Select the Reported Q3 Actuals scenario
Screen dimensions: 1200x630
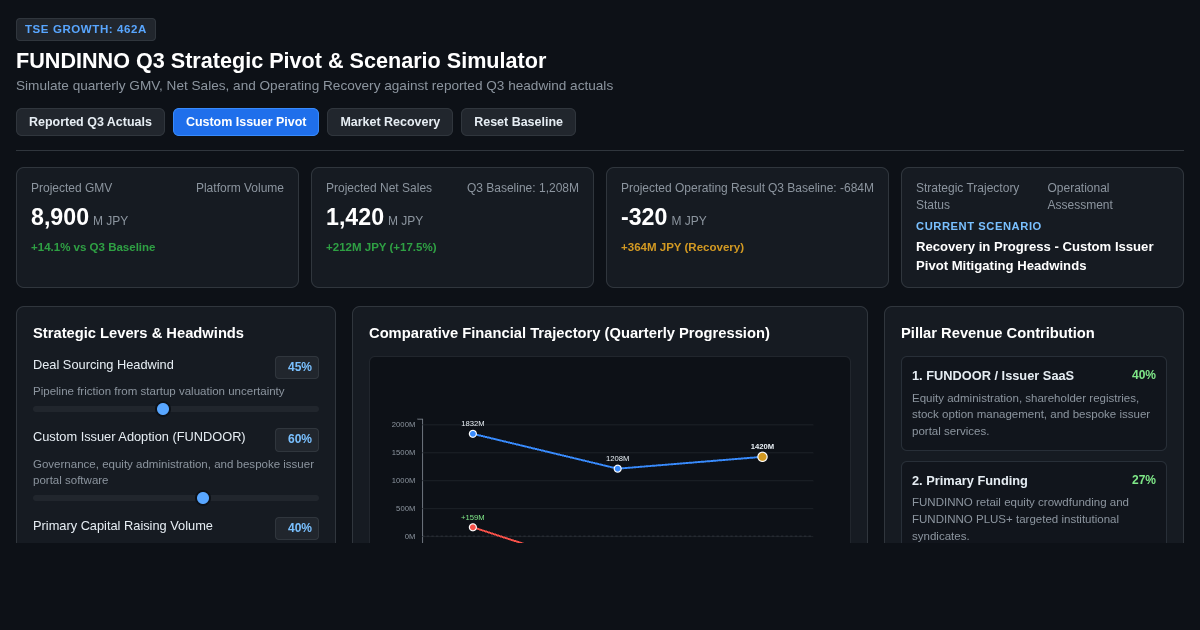[x=90, y=122]
